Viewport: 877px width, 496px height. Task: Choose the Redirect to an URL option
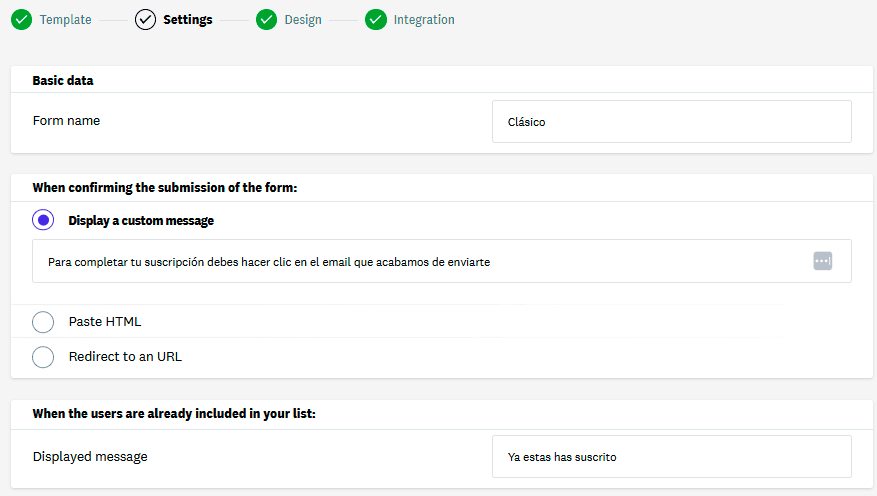coord(43,357)
